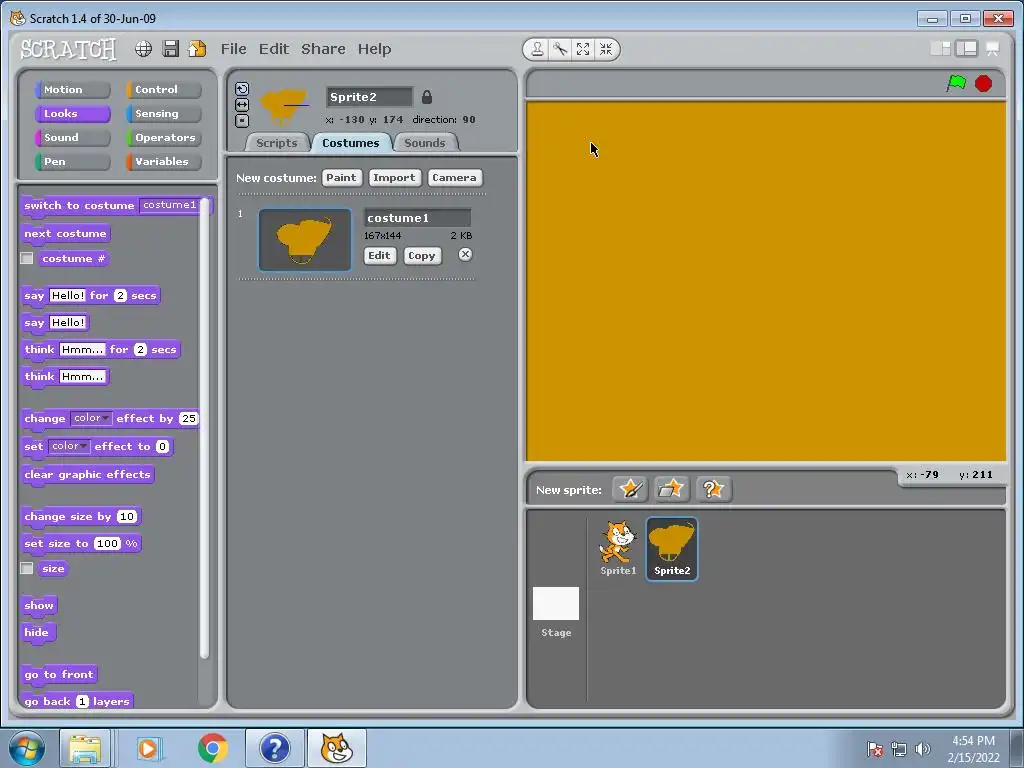Edit costume1 with the Edit button
This screenshot has height=768, width=1024.
click(379, 255)
